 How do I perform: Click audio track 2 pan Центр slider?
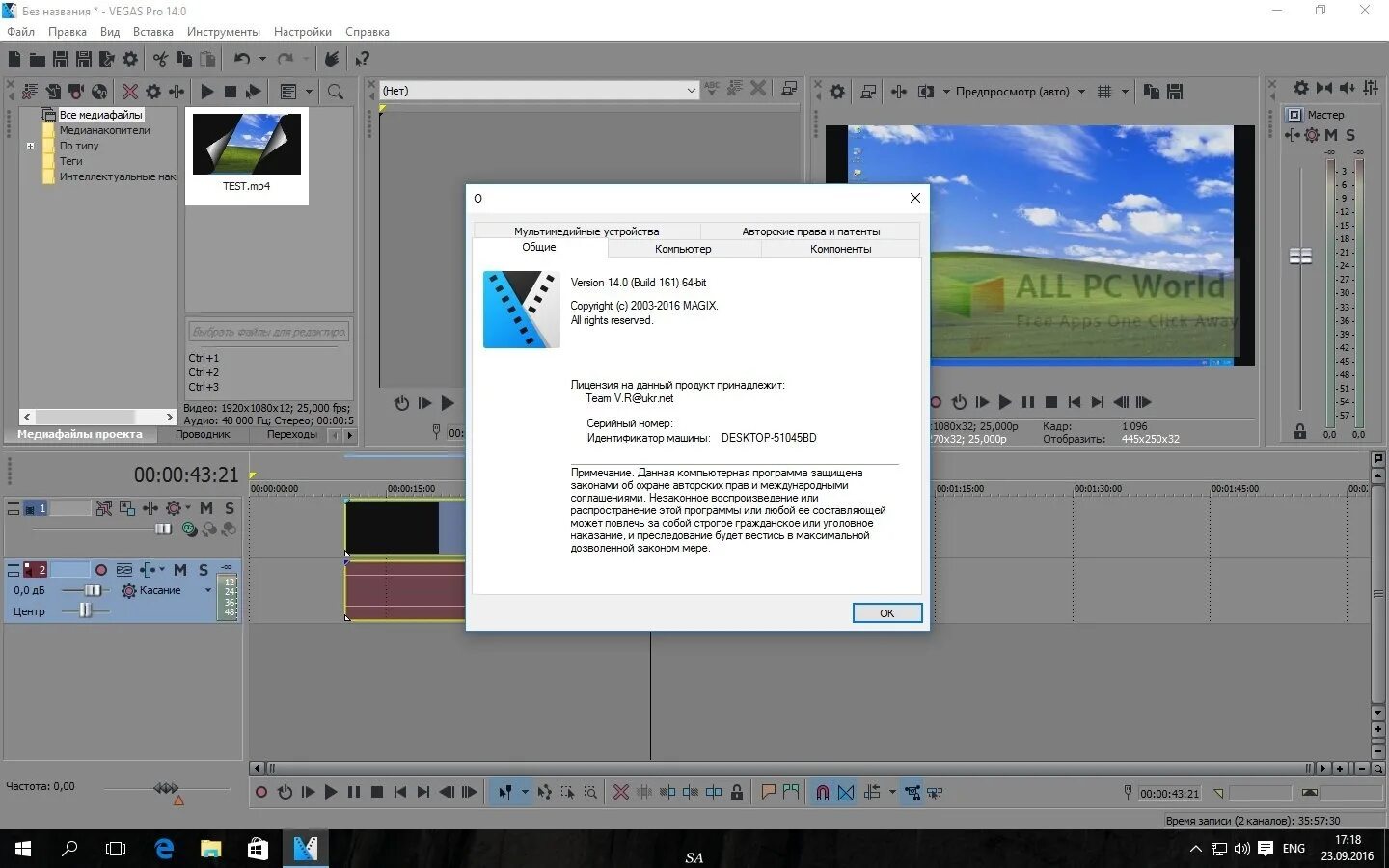[x=86, y=610]
